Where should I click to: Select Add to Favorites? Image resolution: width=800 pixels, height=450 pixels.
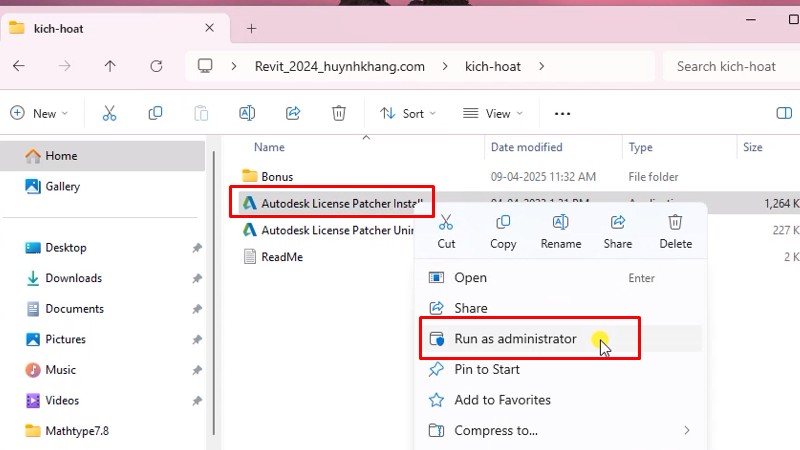560,400
